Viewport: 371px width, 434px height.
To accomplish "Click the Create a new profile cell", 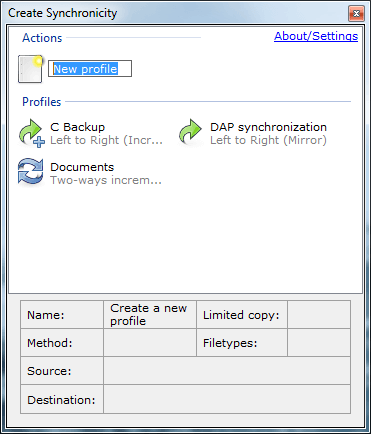I will point(150,314).
